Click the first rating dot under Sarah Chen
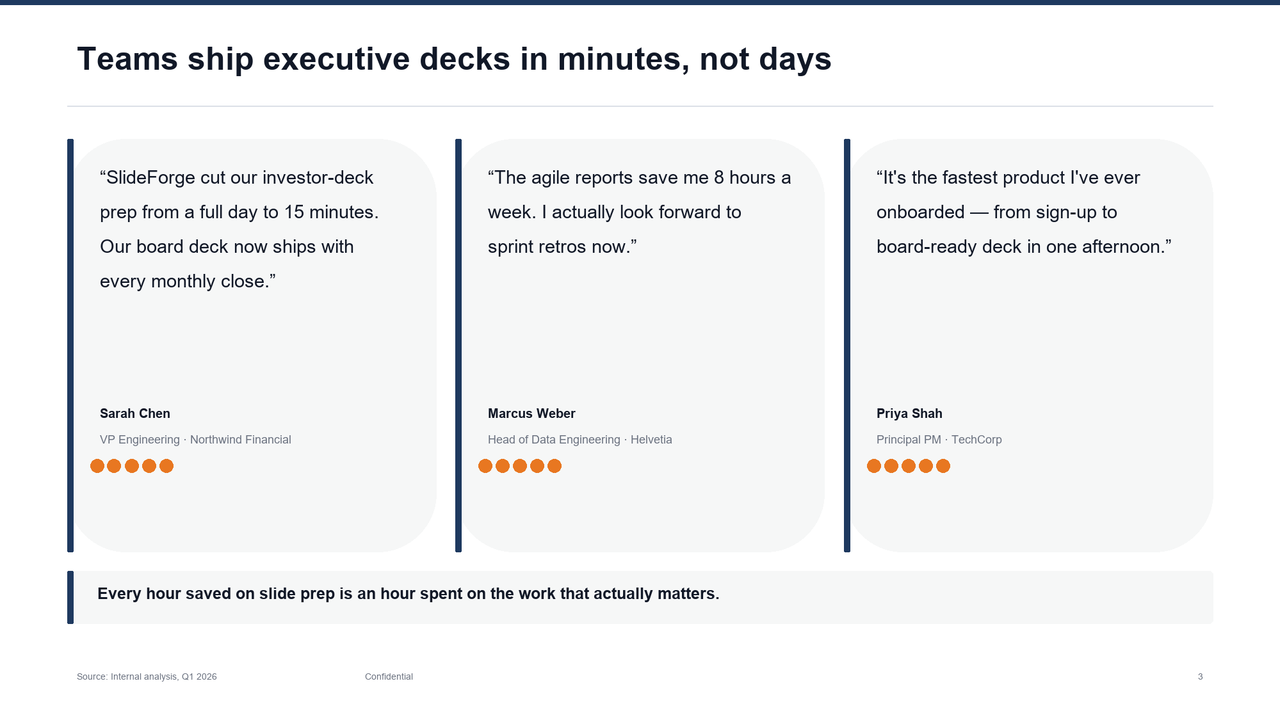Viewport: 1280px width, 720px height. (x=97, y=466)
